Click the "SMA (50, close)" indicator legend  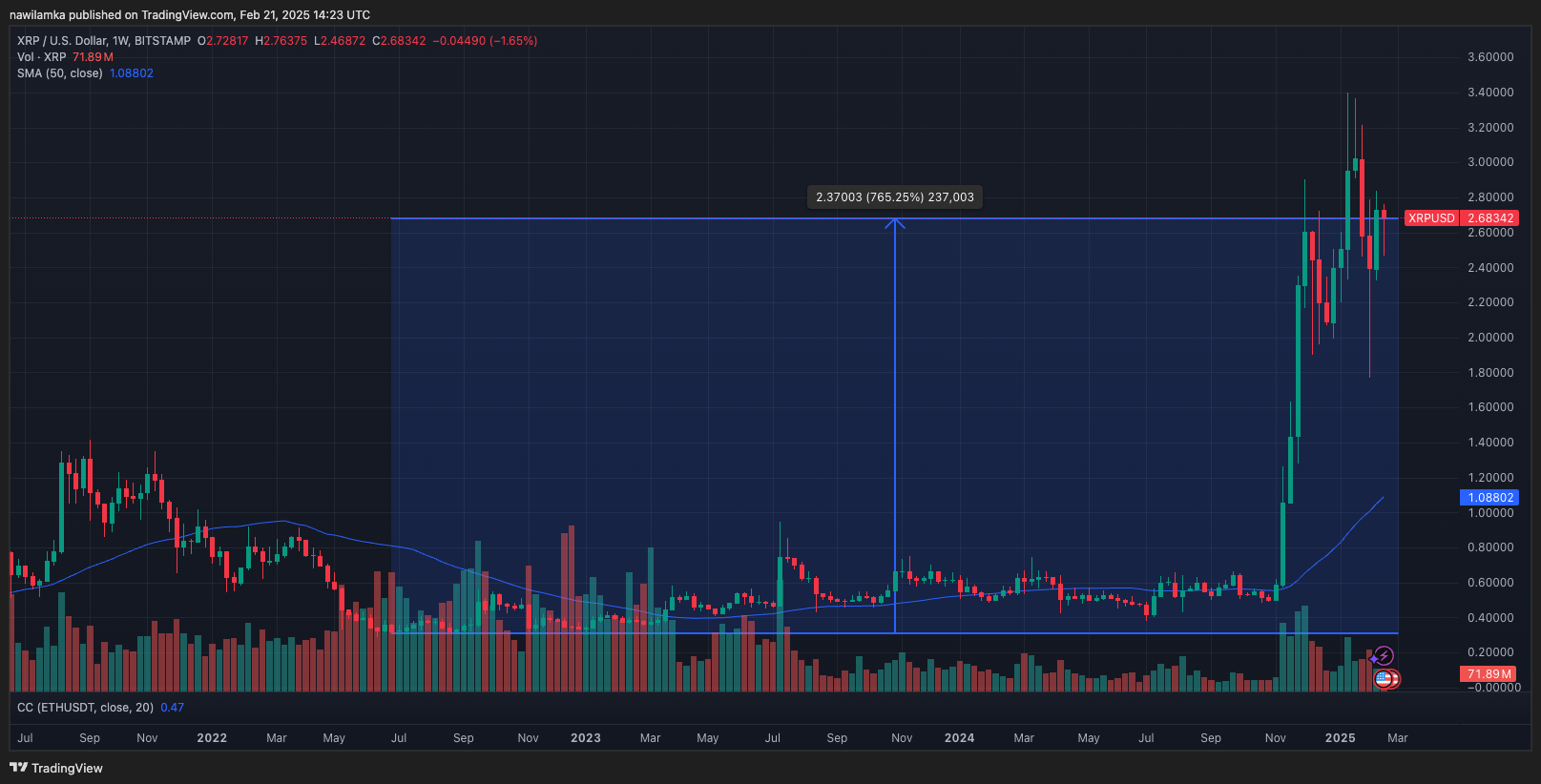(x=60, y=73)
